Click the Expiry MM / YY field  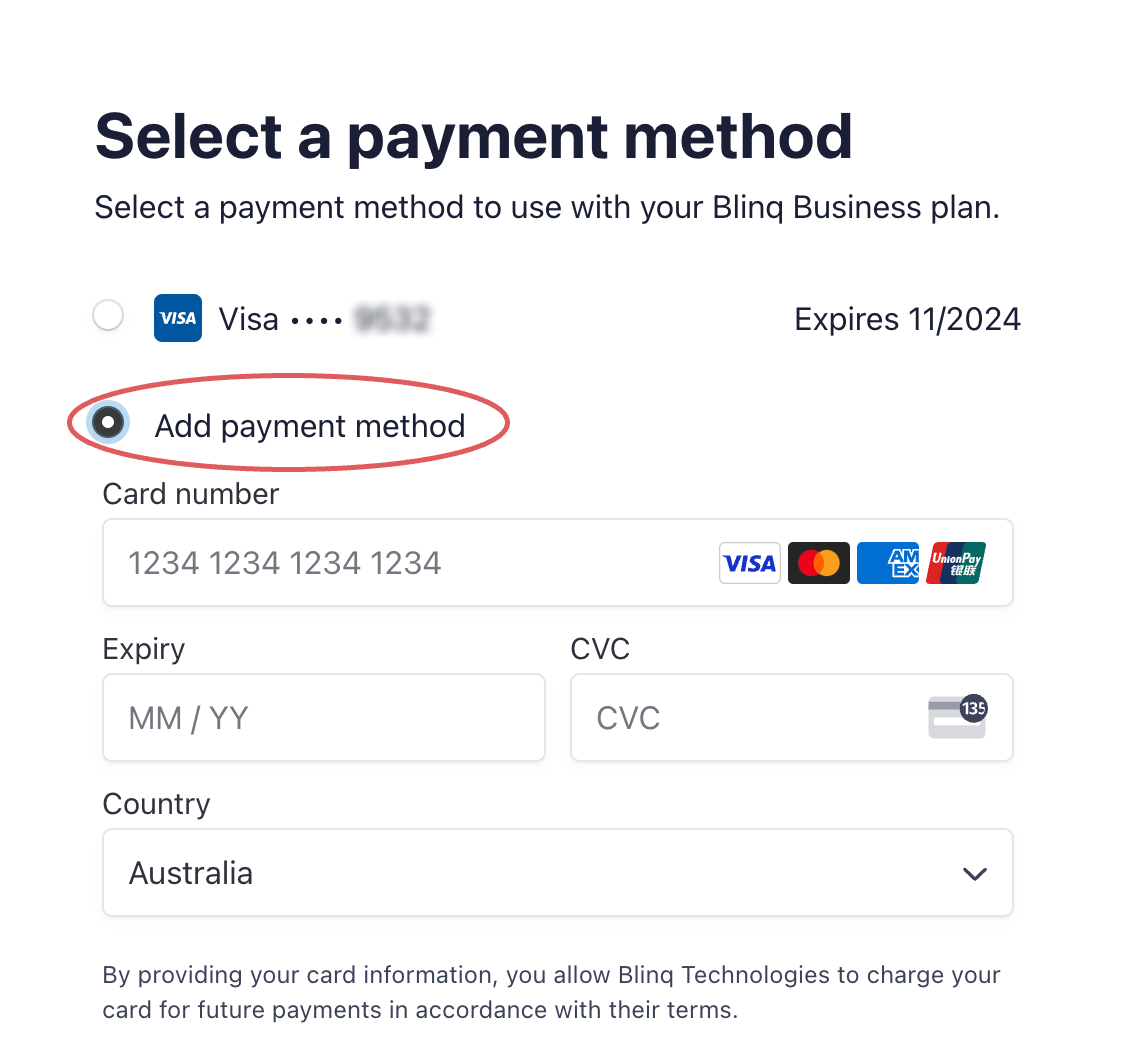[x=323, y=718]
